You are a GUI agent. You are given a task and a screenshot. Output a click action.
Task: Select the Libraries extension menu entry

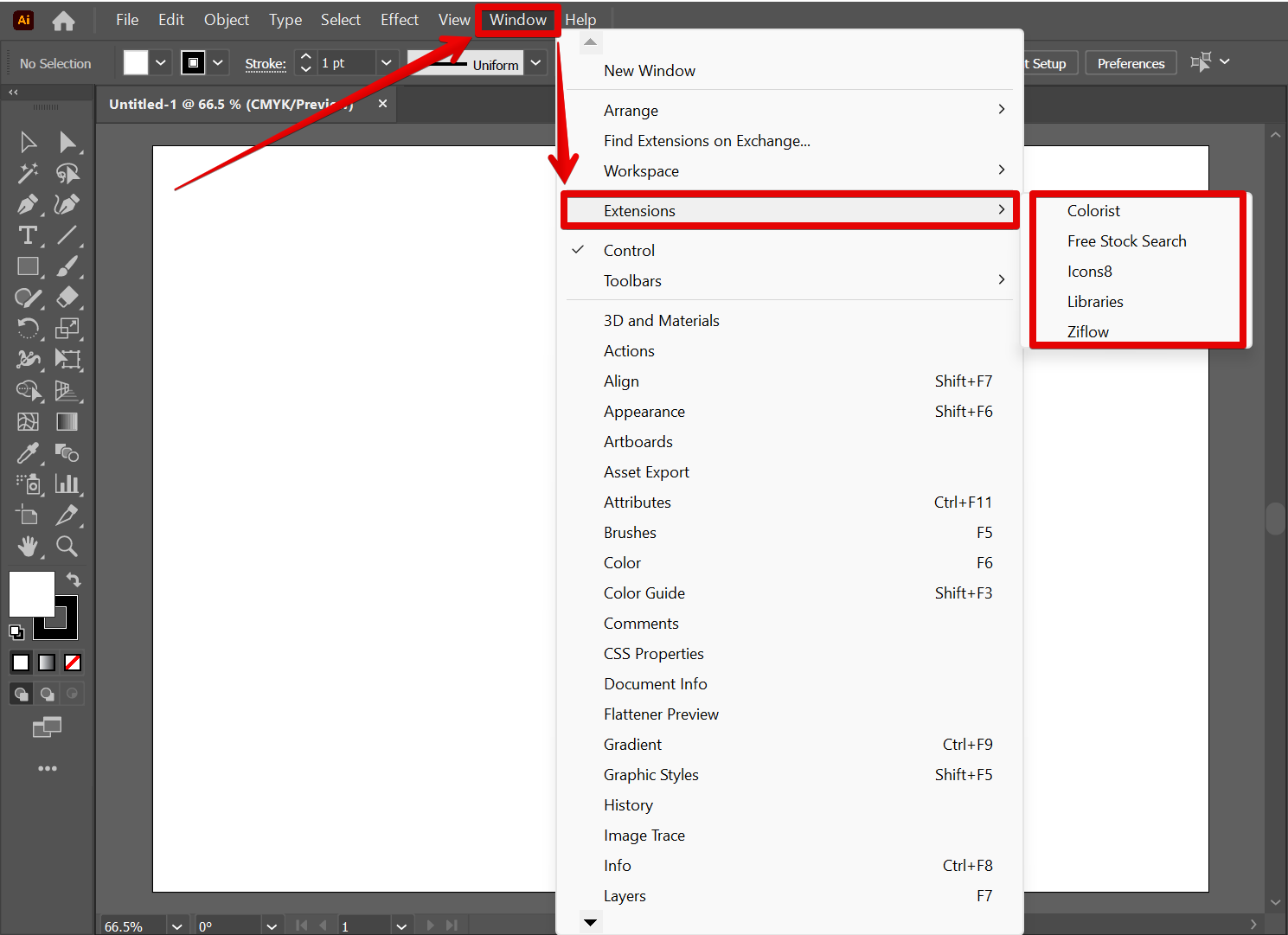pos(1095,301)
